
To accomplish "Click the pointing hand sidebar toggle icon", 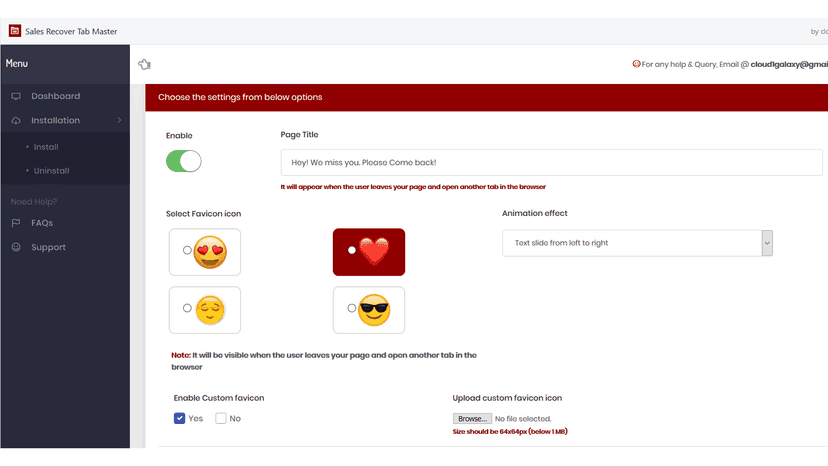I will click(144, 64).
